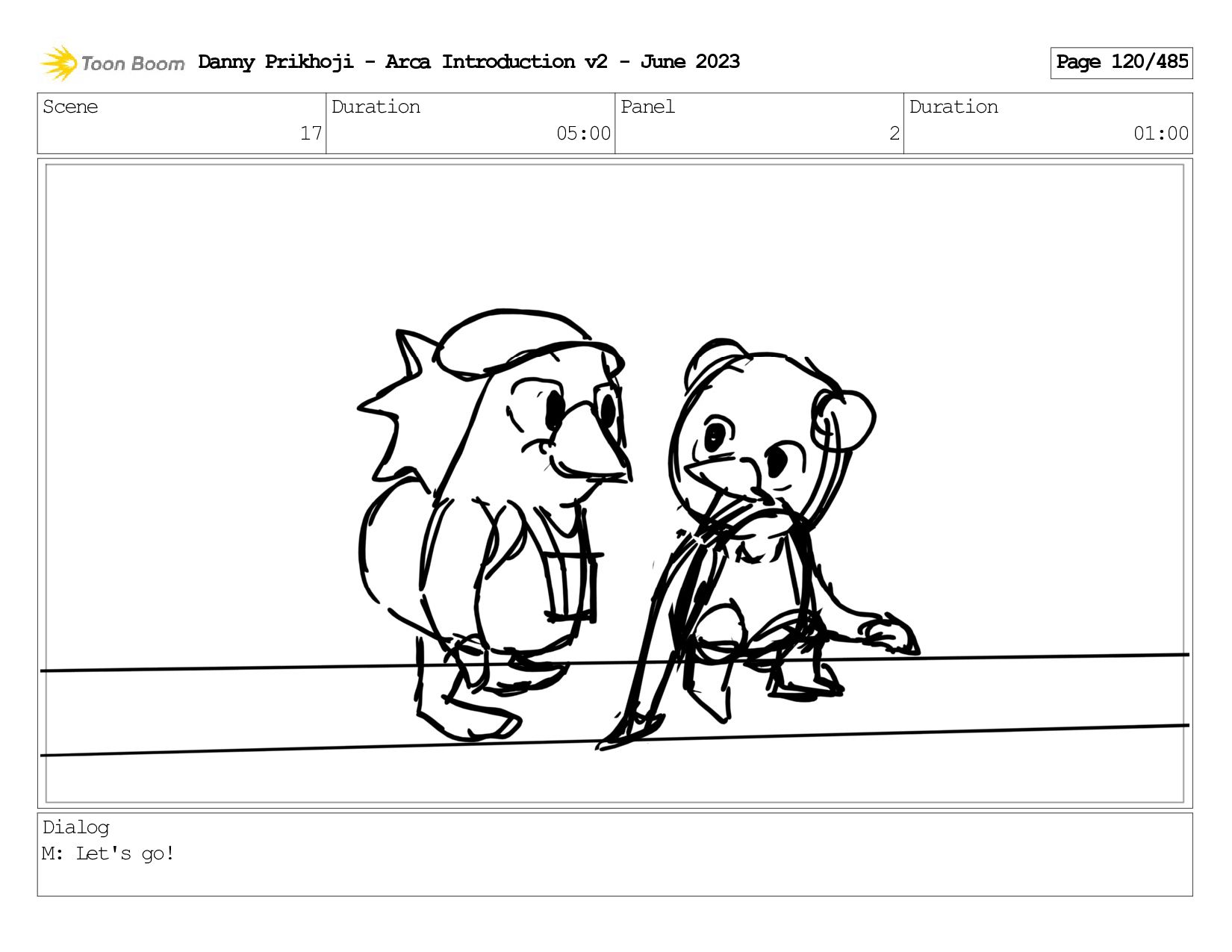Select panel number '2'
The width and height of the screenshot is (1232, 952).
click(x=894, y=134)
